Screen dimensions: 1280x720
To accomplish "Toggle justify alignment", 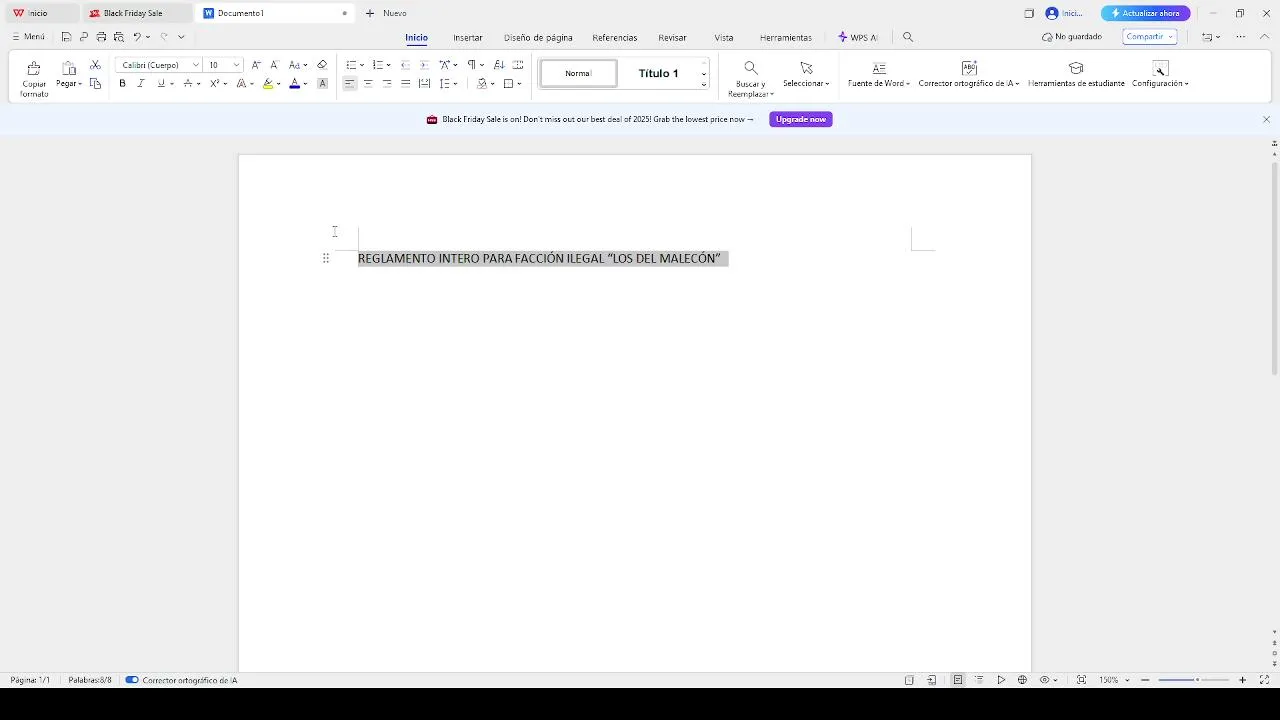I will pos(405,84).
